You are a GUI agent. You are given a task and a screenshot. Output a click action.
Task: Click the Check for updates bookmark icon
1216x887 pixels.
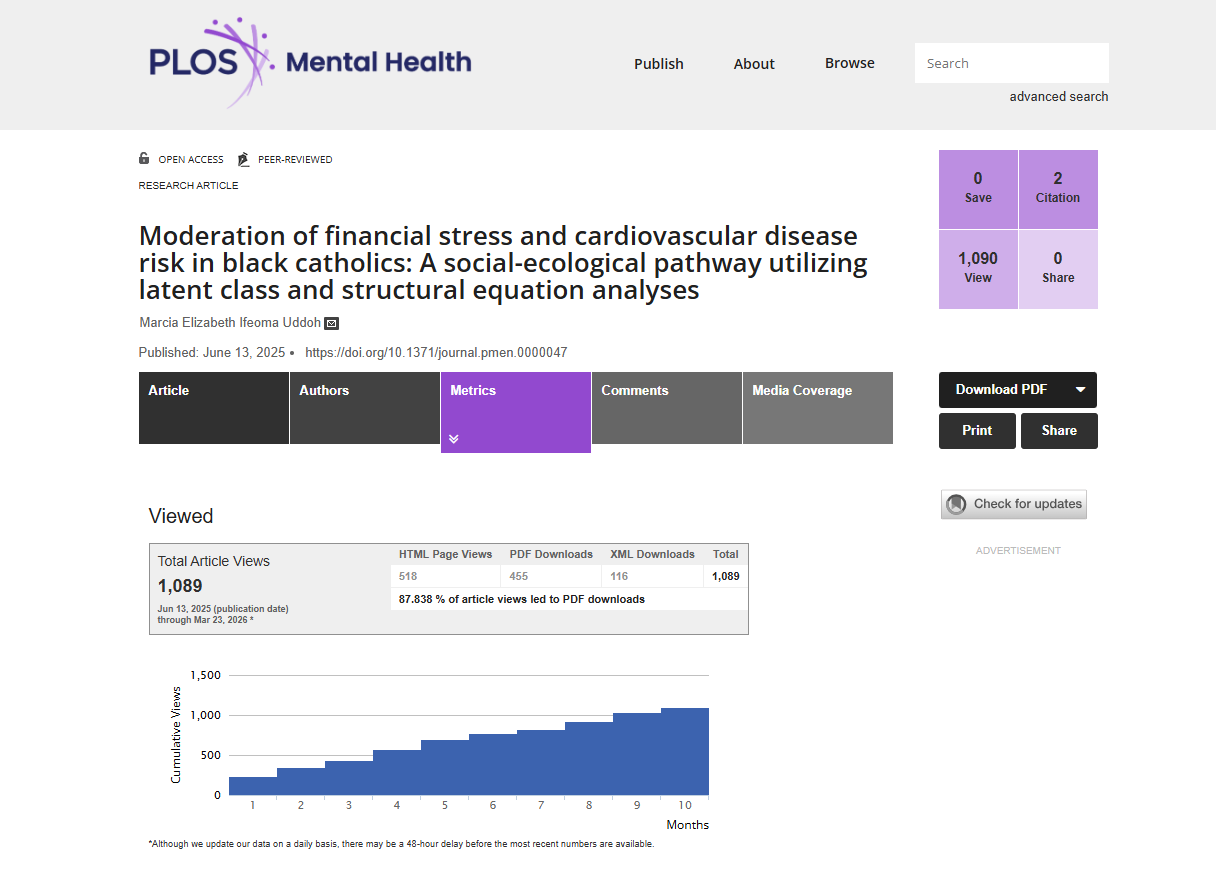tap(957, 504)
